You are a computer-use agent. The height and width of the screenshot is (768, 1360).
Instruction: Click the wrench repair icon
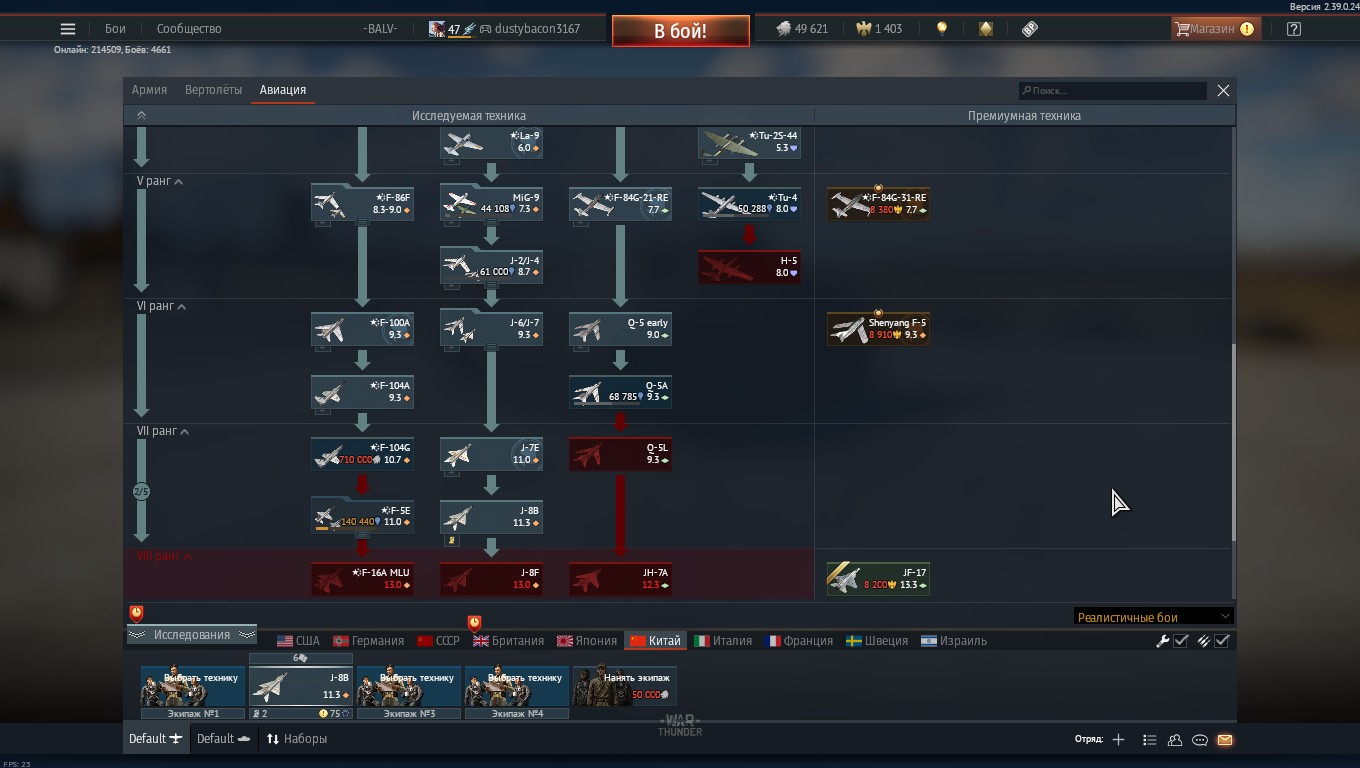[1162, 641]
